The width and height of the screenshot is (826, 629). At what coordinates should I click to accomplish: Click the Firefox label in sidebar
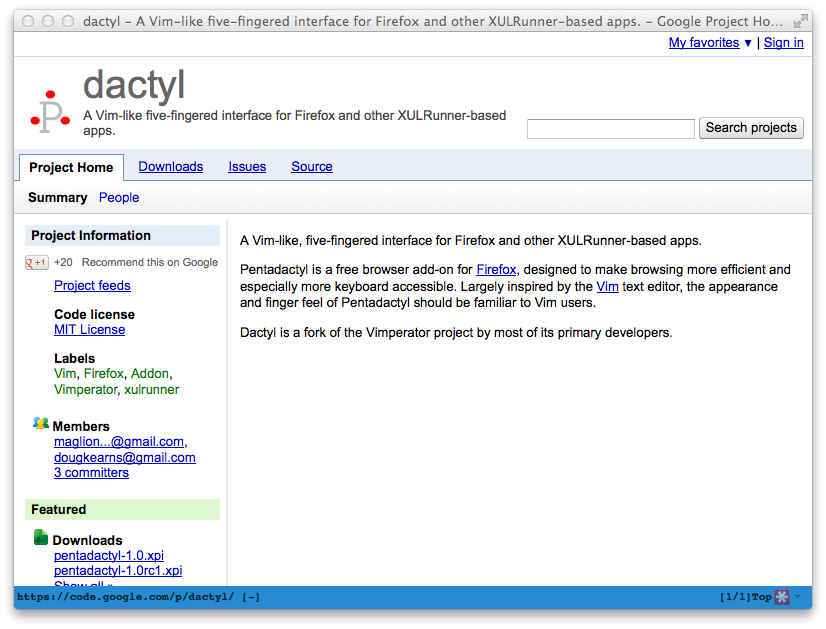click(x=104, y=374)
